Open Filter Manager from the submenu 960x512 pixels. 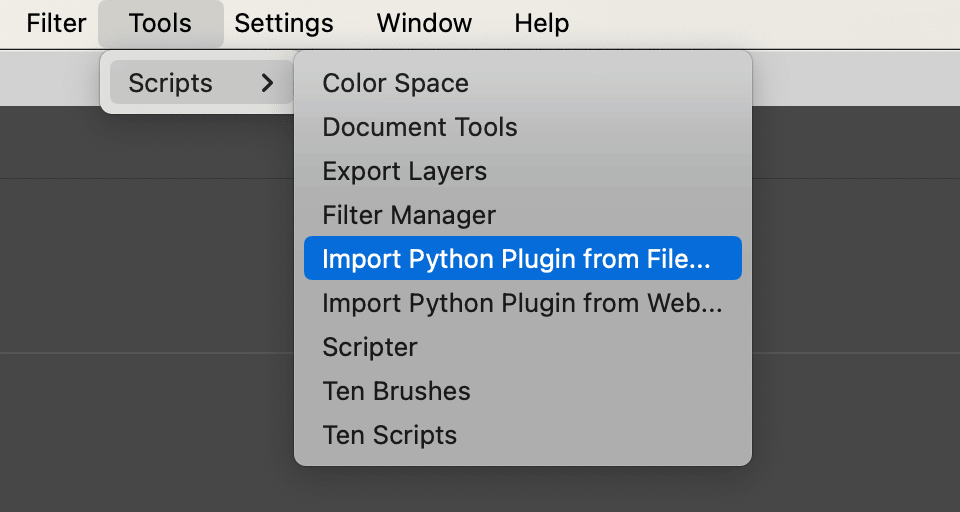click(x=408, y=215)
